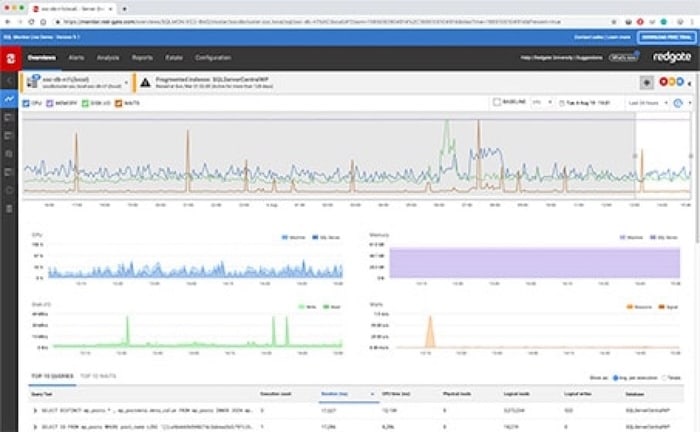Click the left handle of the timeline focus window

click(x=634, y=156)
